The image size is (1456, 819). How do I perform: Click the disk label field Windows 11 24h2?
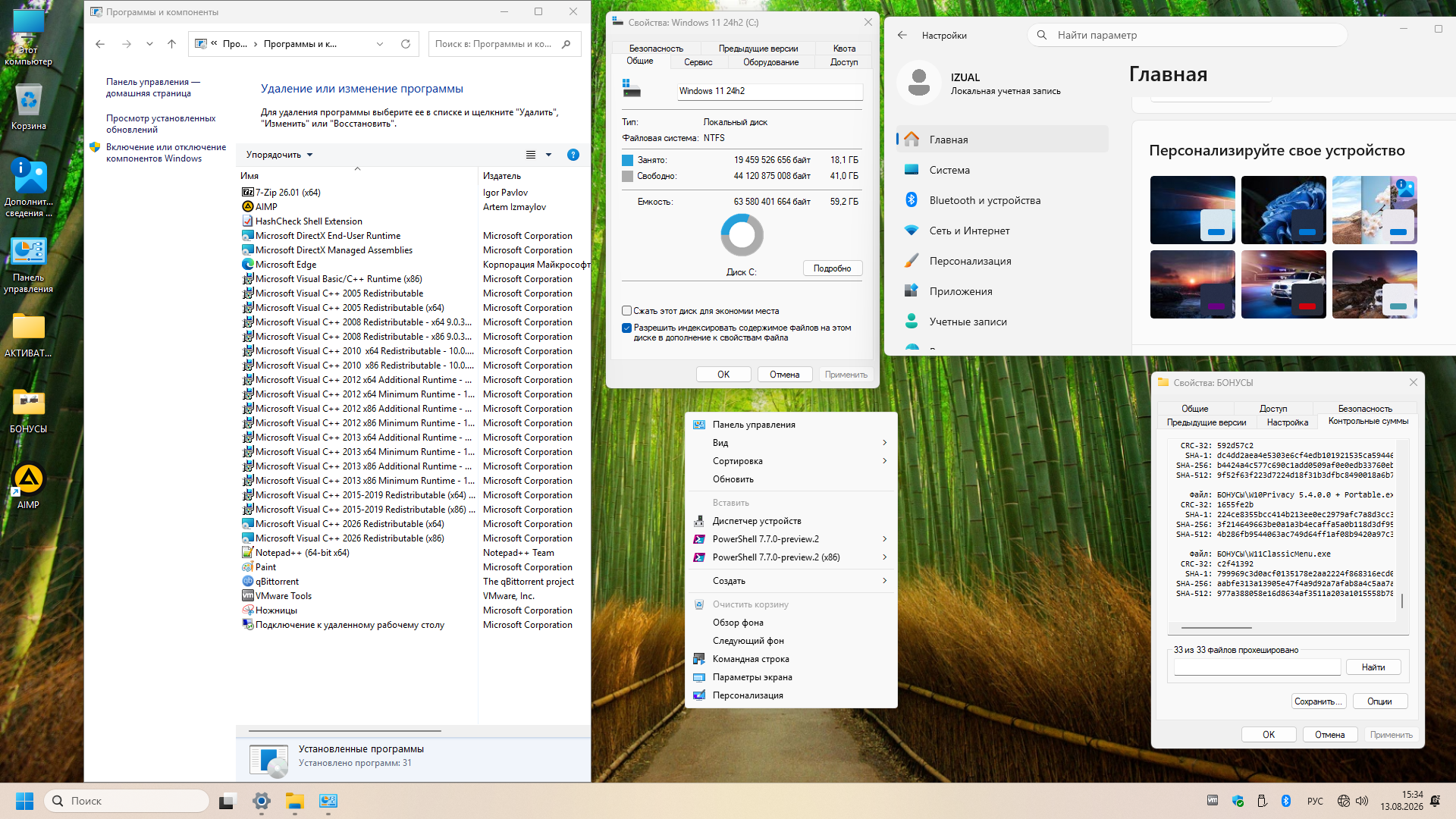[770, 91]
